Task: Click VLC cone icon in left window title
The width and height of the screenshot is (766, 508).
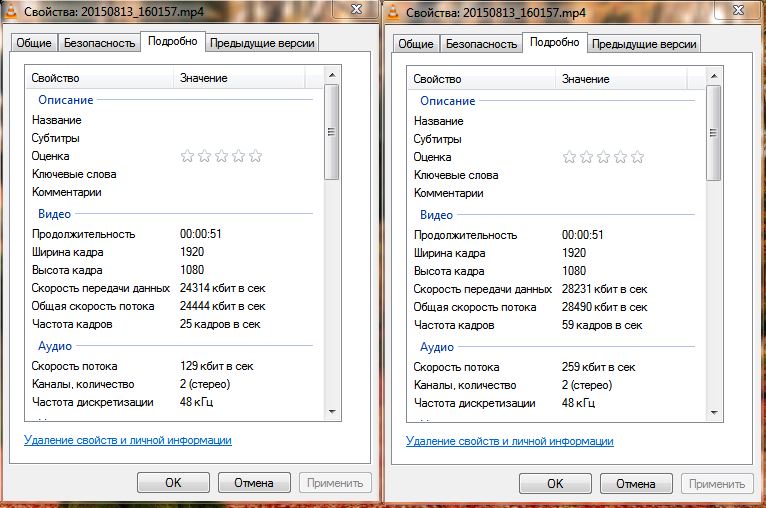Action: click(x=11, y=12)
